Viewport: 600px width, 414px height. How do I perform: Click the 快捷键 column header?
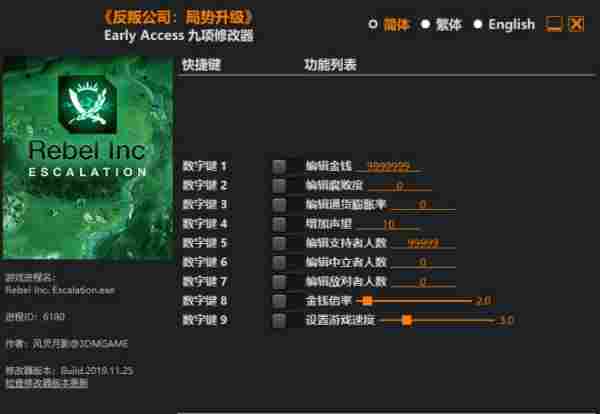201,65
